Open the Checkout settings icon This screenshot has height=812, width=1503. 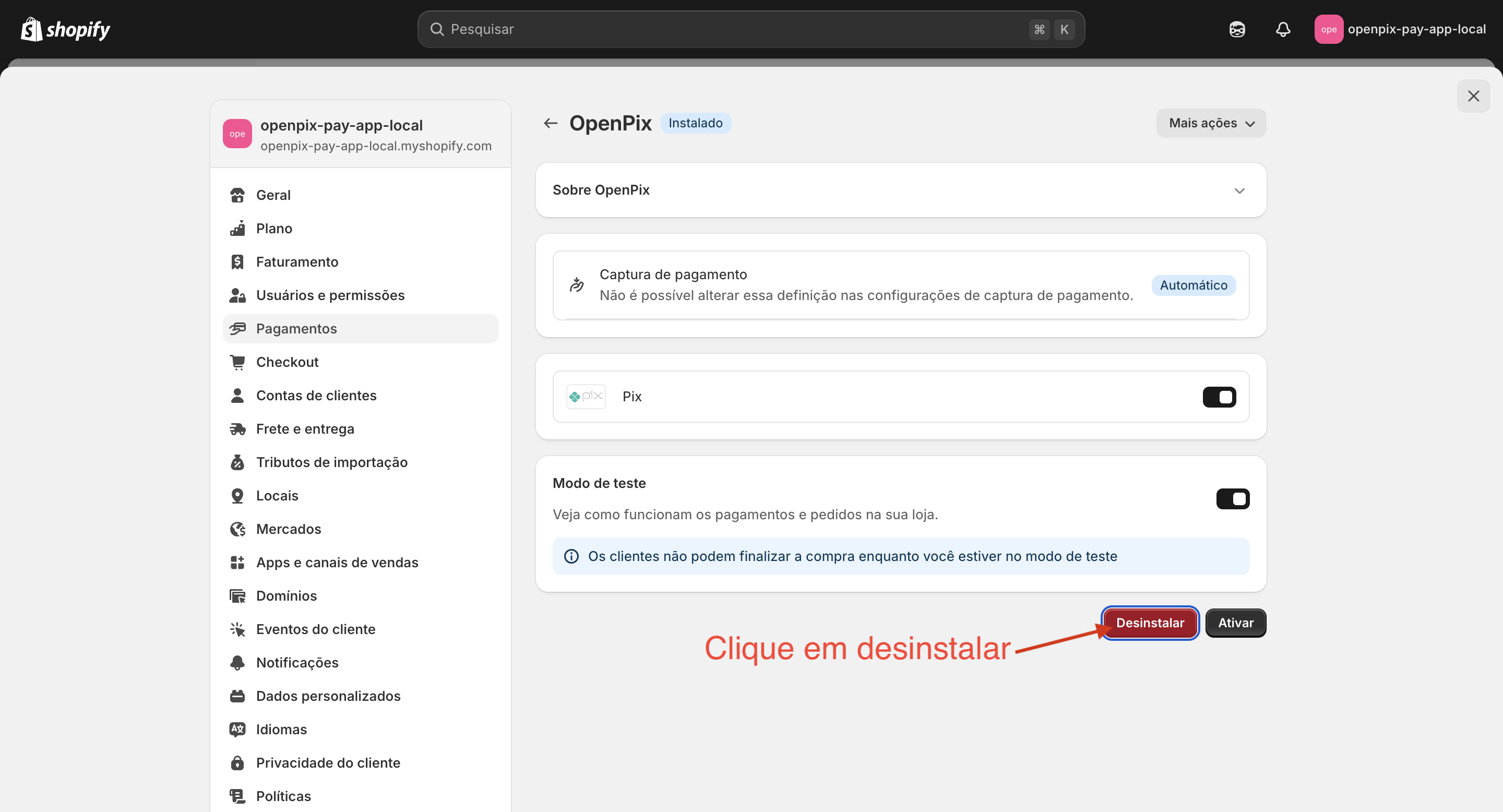[238, 362]
